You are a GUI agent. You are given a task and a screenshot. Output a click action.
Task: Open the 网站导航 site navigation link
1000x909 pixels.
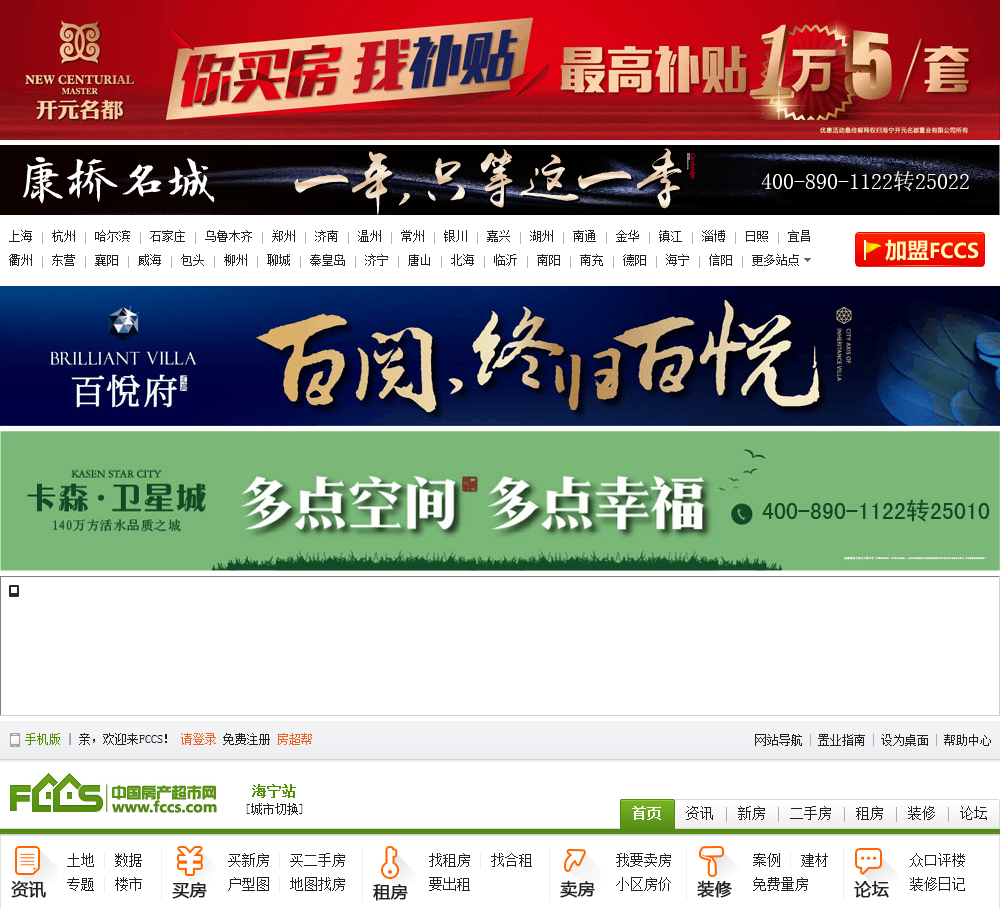(x=778, y=740)
